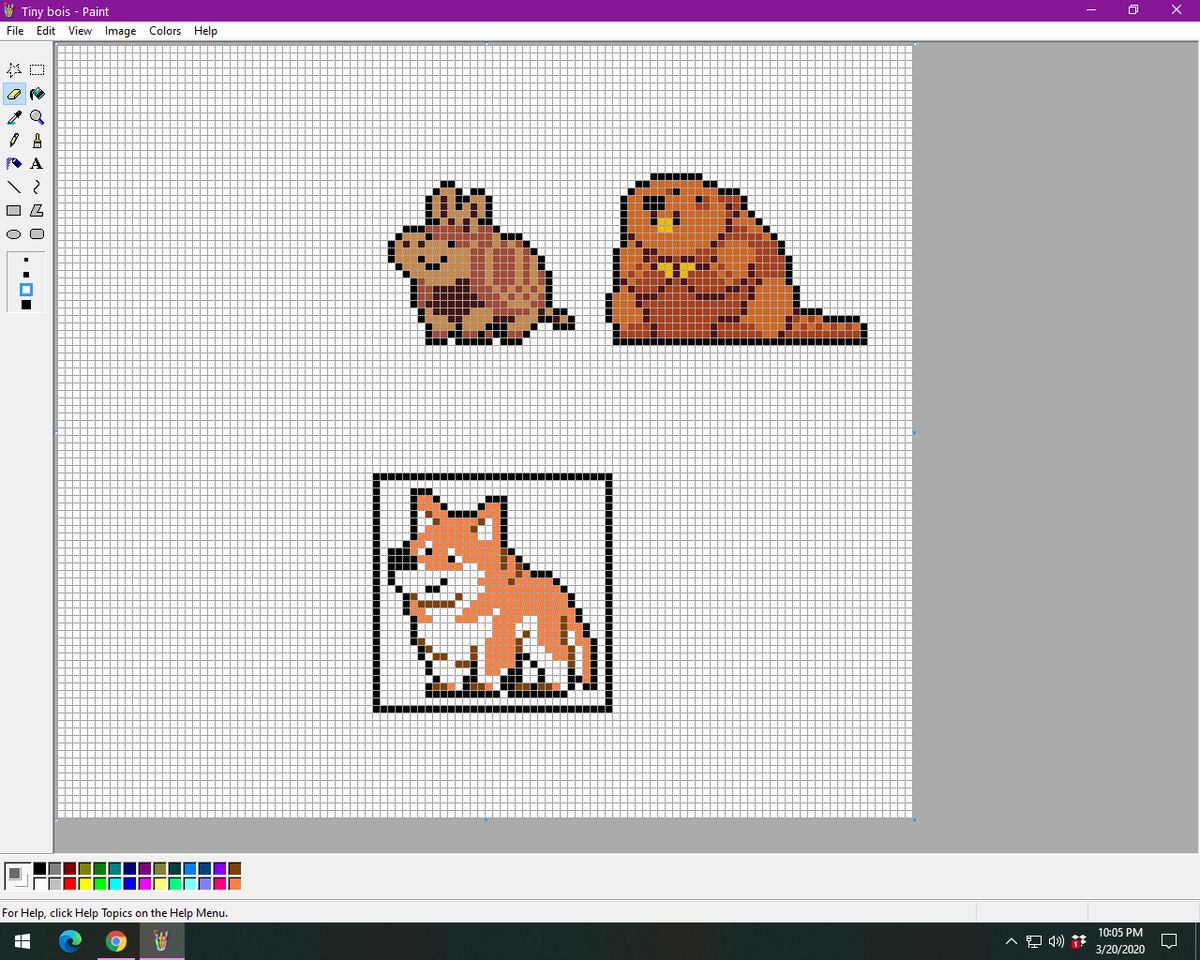The height and width of the screenshot is (960, 1200).
Task: Open the Colors menu
Action: (x=165, y=31)
